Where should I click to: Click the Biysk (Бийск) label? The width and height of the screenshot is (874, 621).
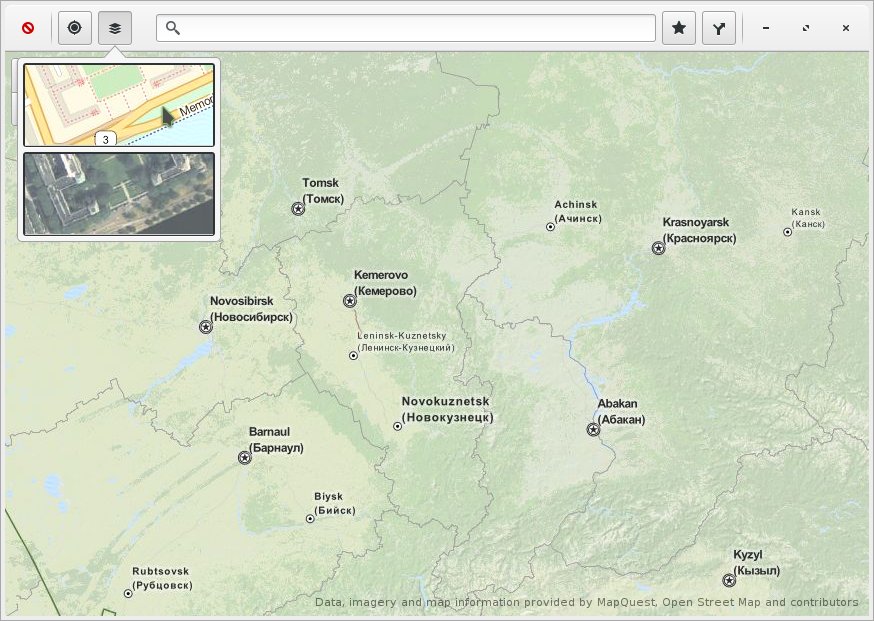pos(334,503)
